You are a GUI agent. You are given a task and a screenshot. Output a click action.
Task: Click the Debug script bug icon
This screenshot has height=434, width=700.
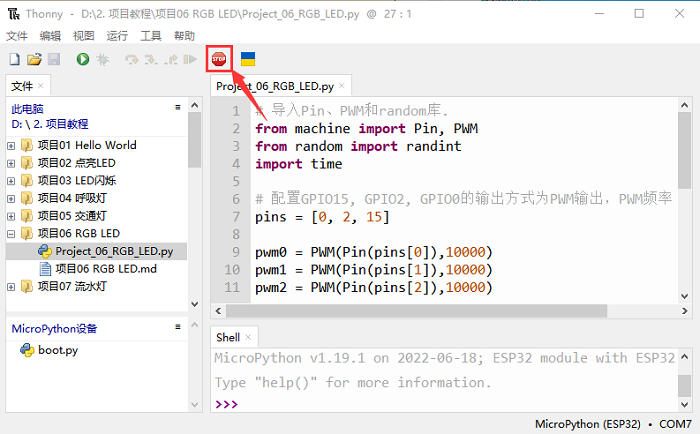coord(102,60)
